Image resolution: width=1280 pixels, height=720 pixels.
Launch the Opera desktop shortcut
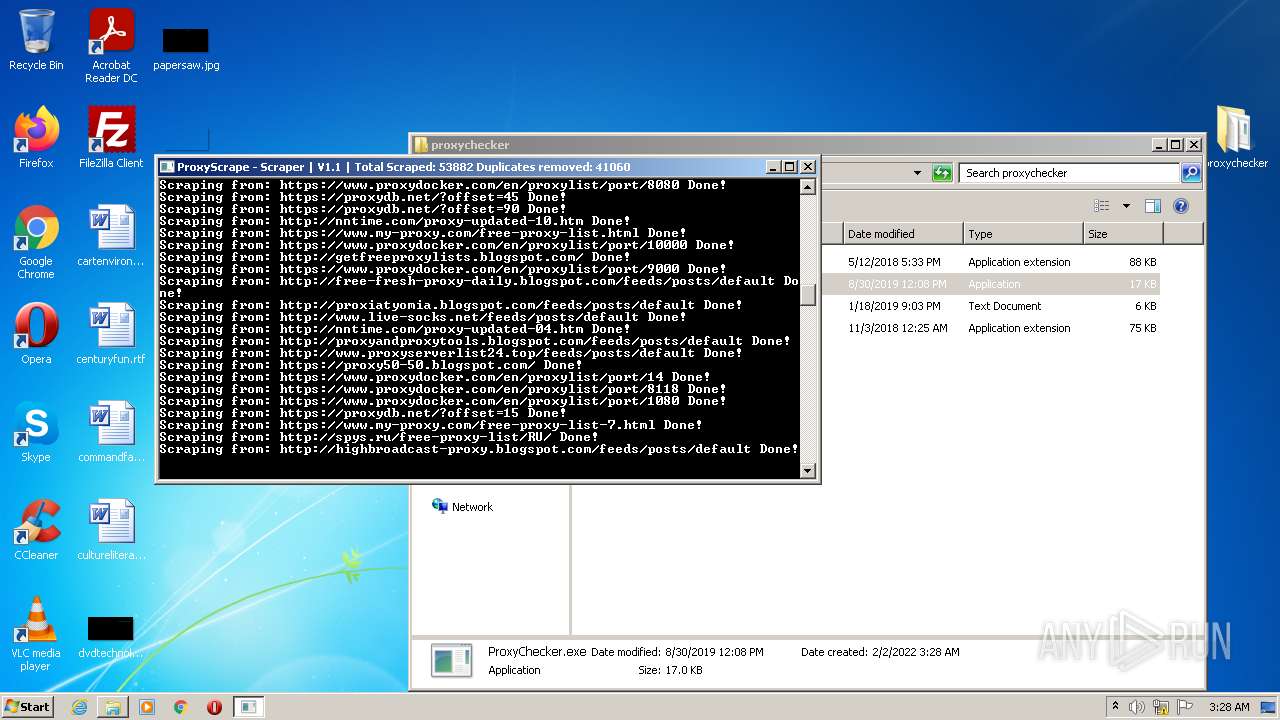tap(36, 334)
